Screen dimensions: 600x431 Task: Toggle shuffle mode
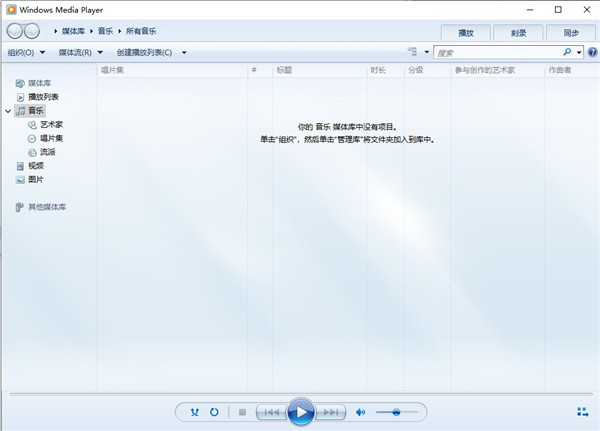195,412
